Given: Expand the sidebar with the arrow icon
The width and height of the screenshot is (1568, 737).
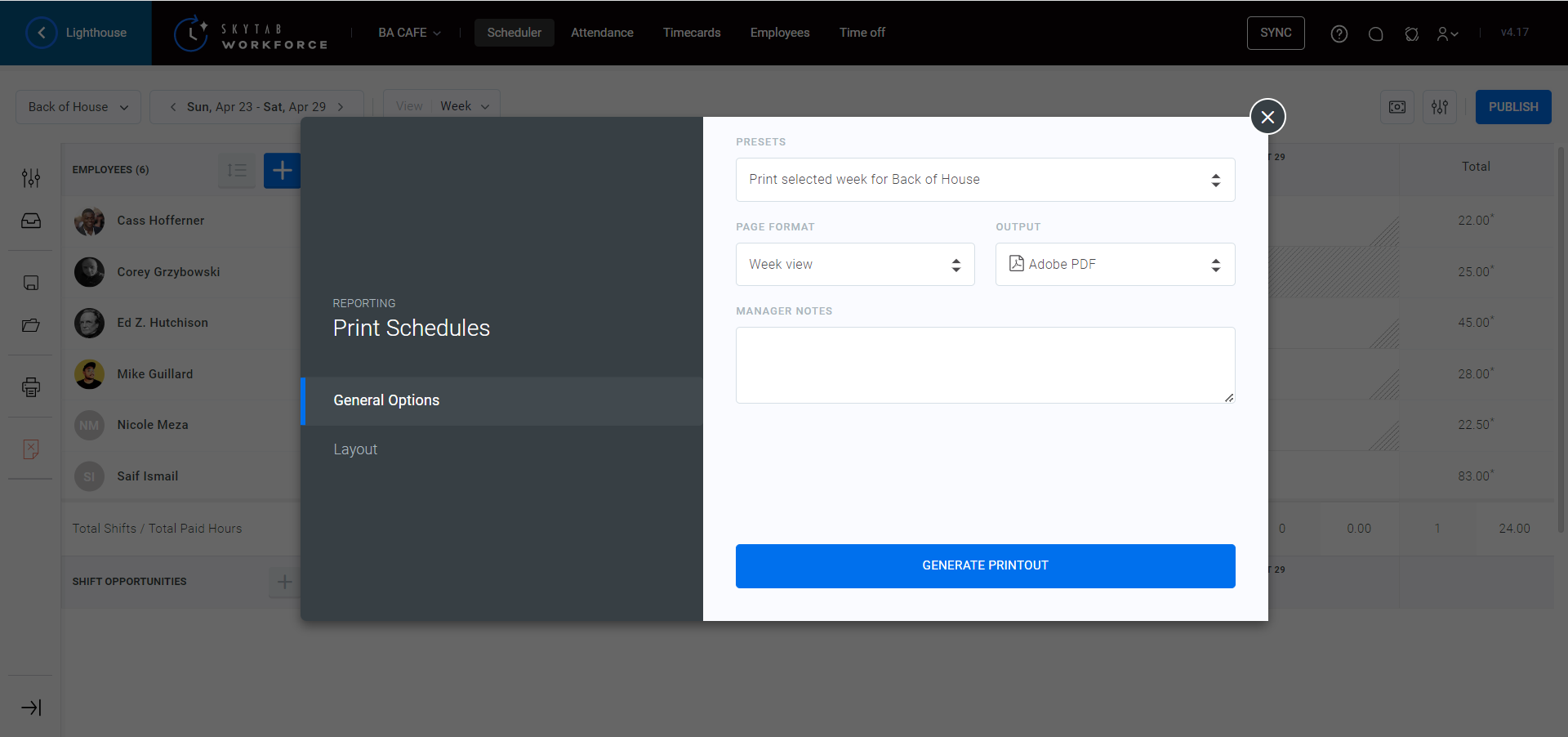Looking at the screenshot, I should [31, 708].
